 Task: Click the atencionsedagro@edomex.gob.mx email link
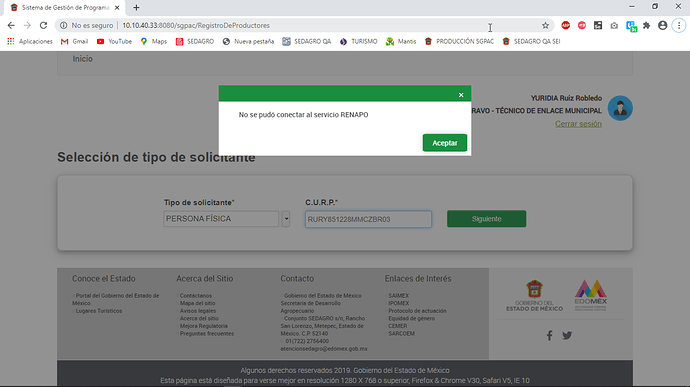[324, 349]
